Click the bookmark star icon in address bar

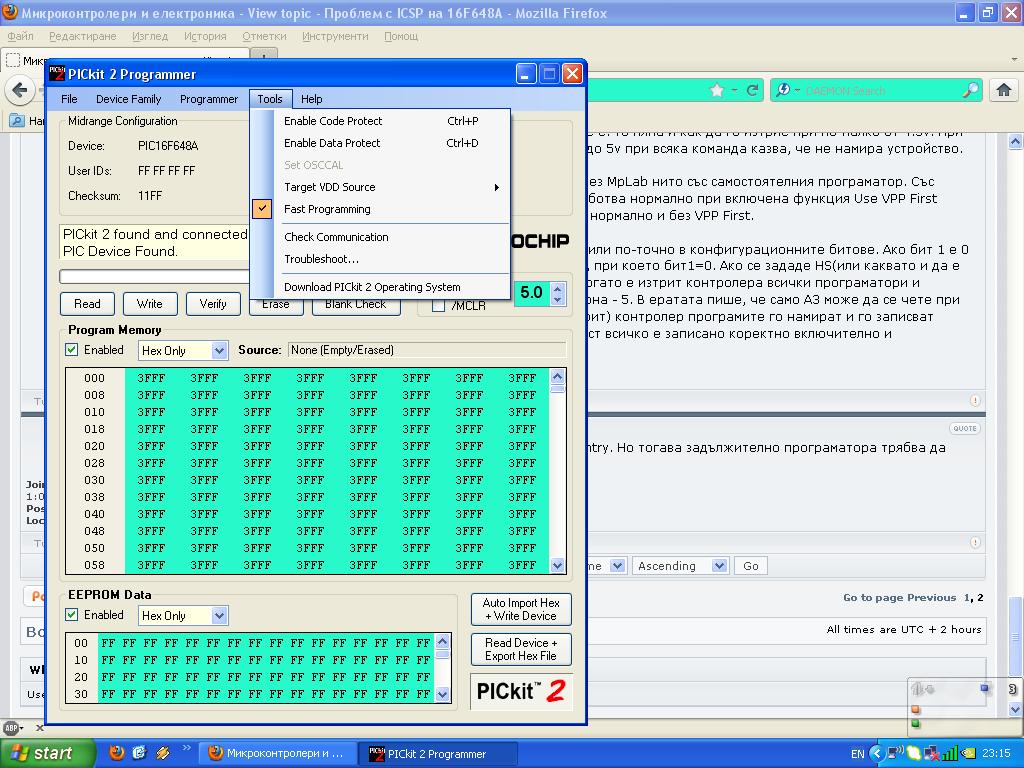pyautogui.click(x=717, y=90)
